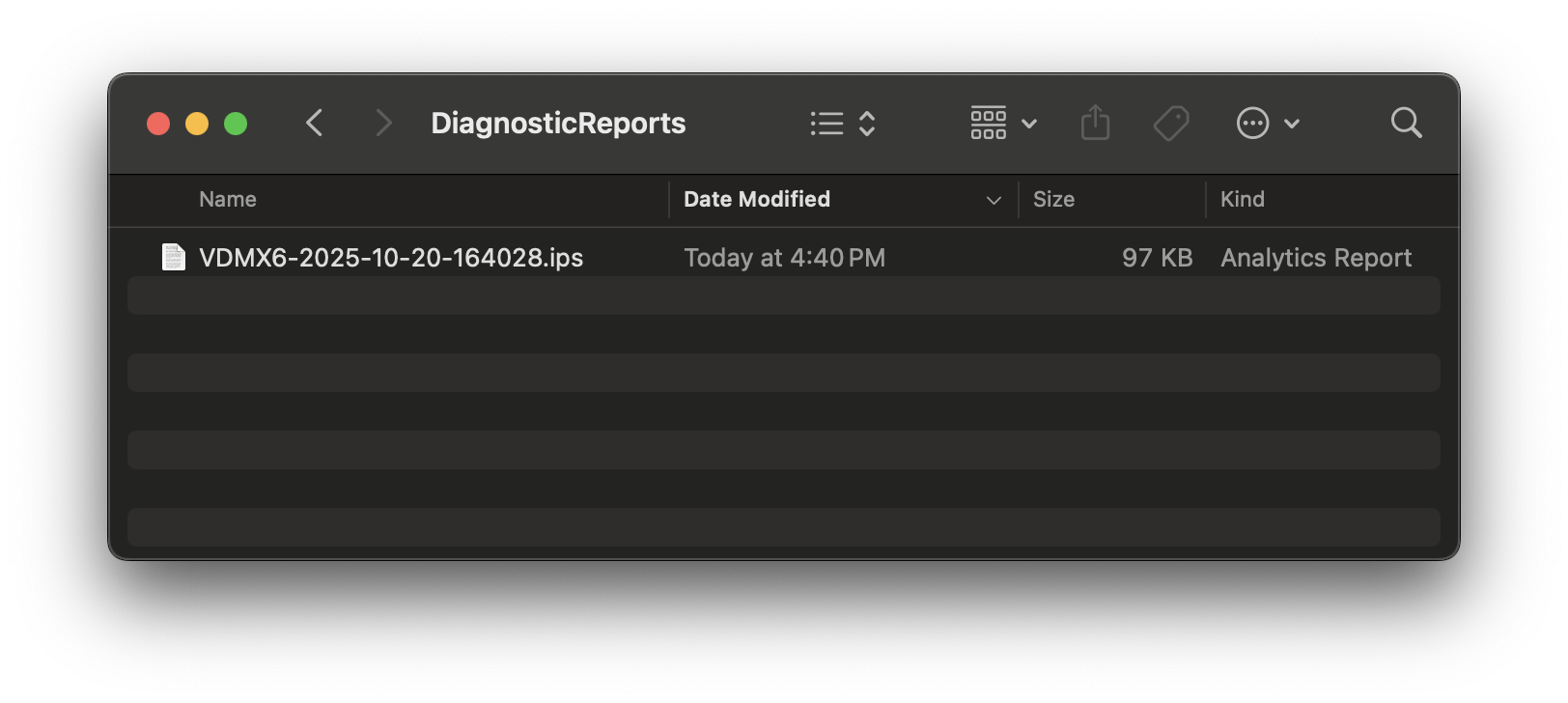Open the Date Modified sort chevron
Image resolution: width=1568 pixels, height=703 pixels.
(x=994, y=200)
